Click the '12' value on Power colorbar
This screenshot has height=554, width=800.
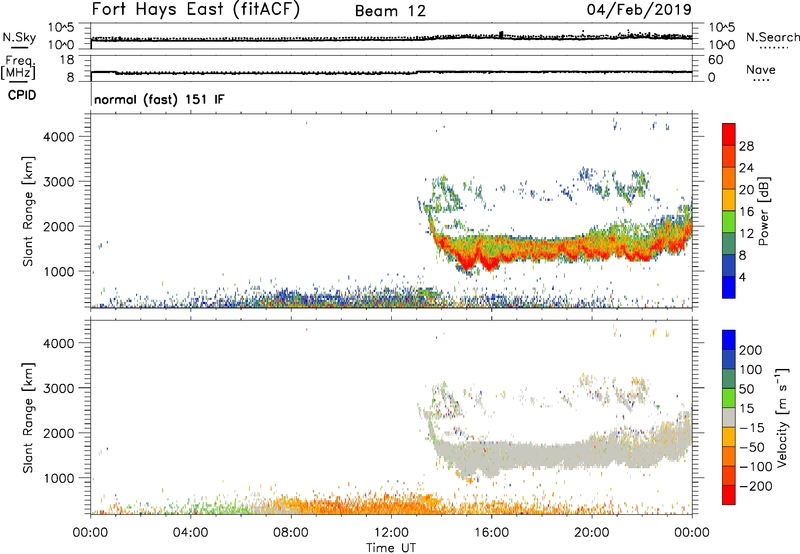(x=746, y=234)
